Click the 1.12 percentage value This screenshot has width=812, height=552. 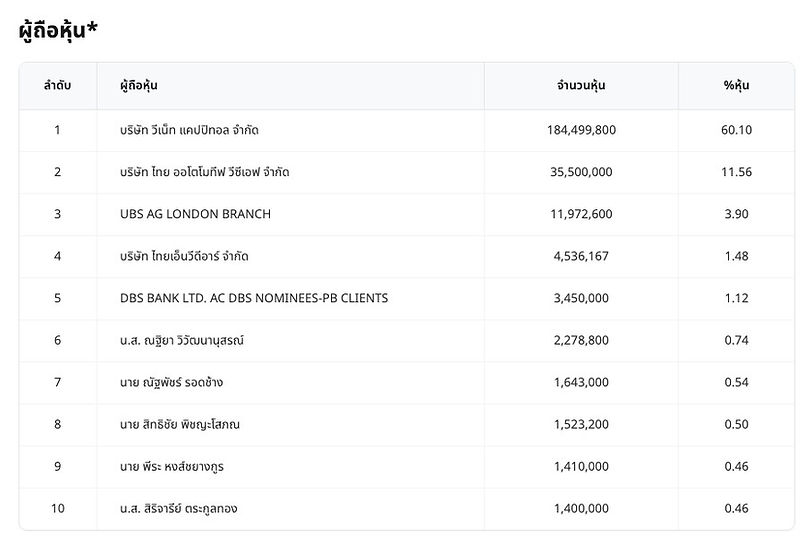[736, 298]
